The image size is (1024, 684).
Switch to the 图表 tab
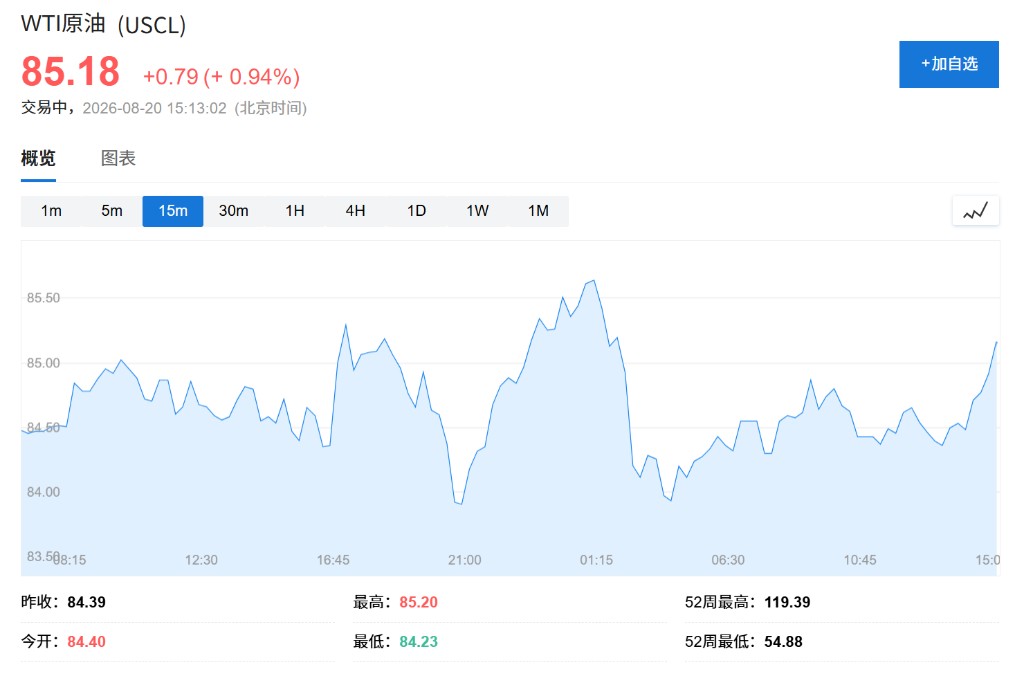pyautogui.click(x=118, y=158)
